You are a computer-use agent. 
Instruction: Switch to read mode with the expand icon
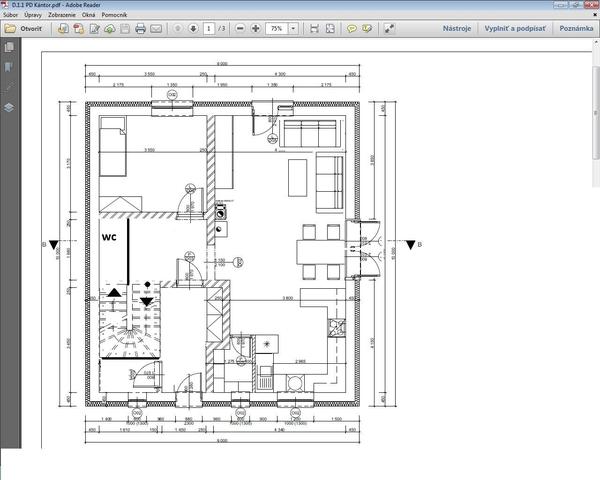[390, 29]
